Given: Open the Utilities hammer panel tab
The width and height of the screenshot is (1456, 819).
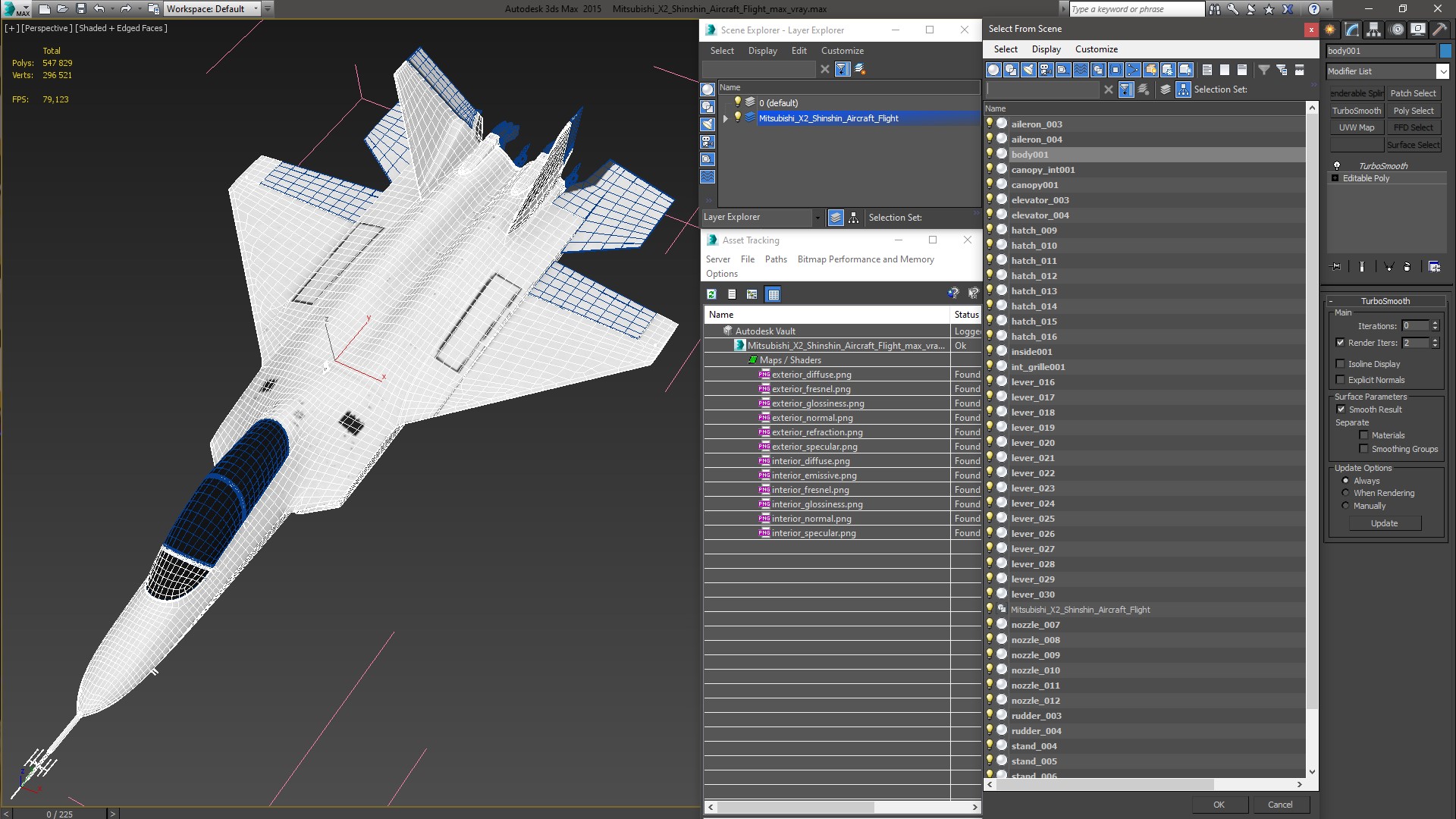Looking at the screenshot, I should [x=1439, y=30].
